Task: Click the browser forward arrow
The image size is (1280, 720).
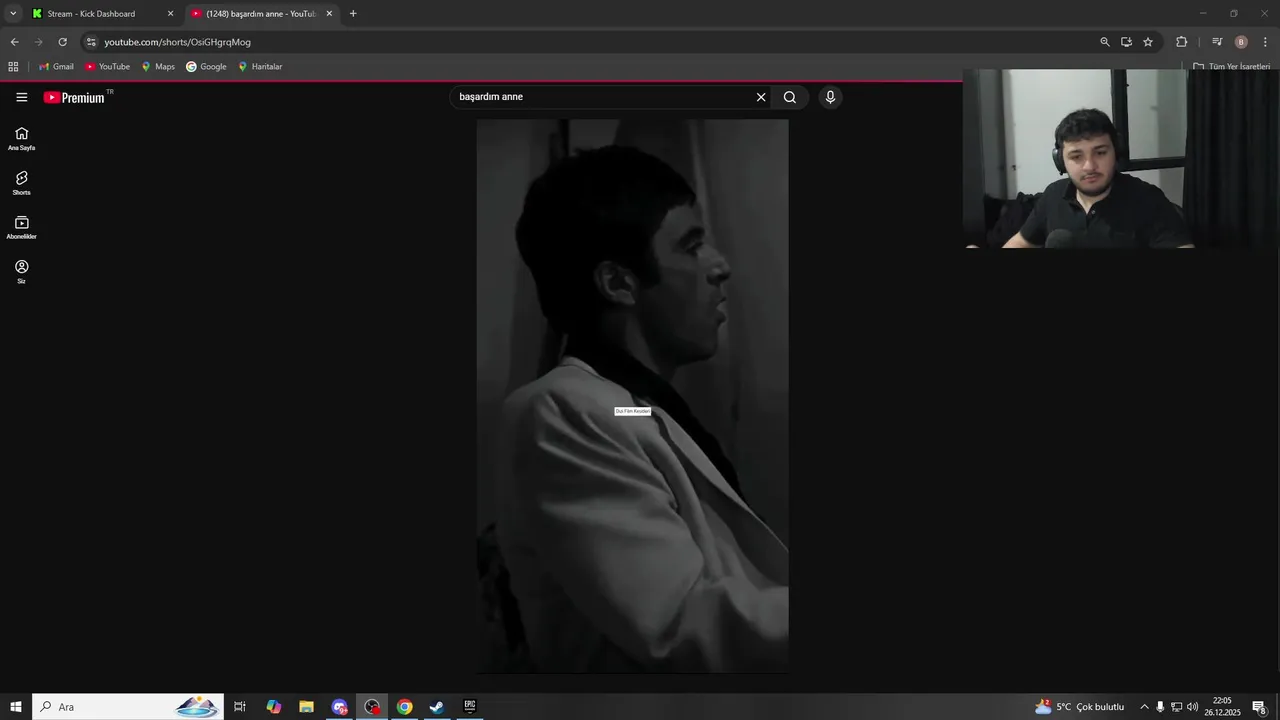Action: point(38,42)
